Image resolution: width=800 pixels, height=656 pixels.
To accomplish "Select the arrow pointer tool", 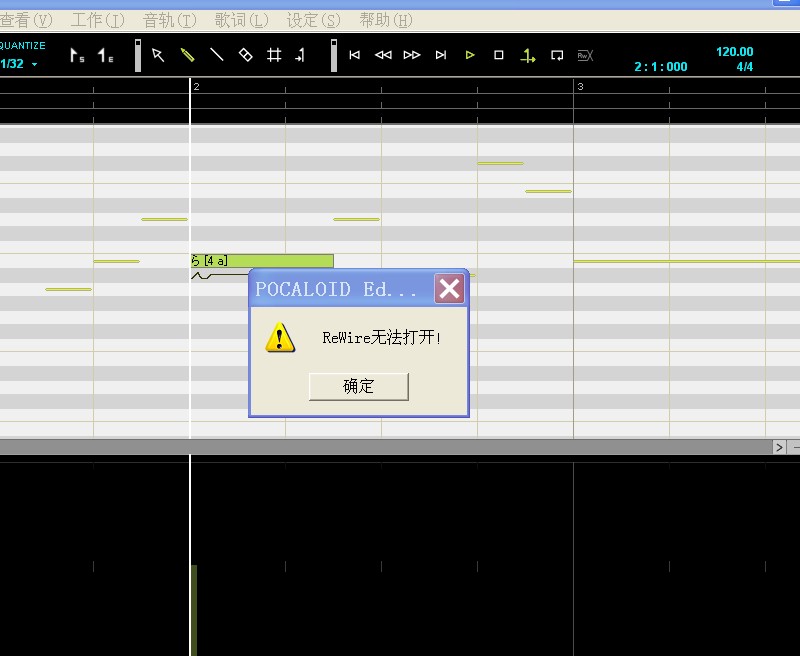I will click(158, 55).
